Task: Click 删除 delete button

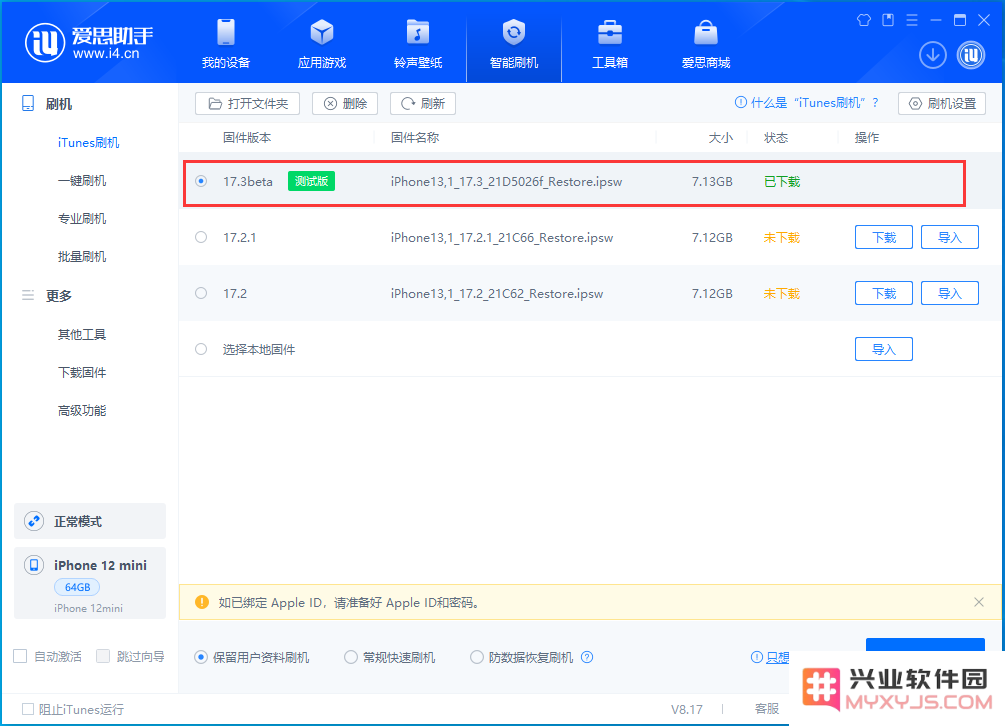Action: pyautogui.click(x=345, y=103)
